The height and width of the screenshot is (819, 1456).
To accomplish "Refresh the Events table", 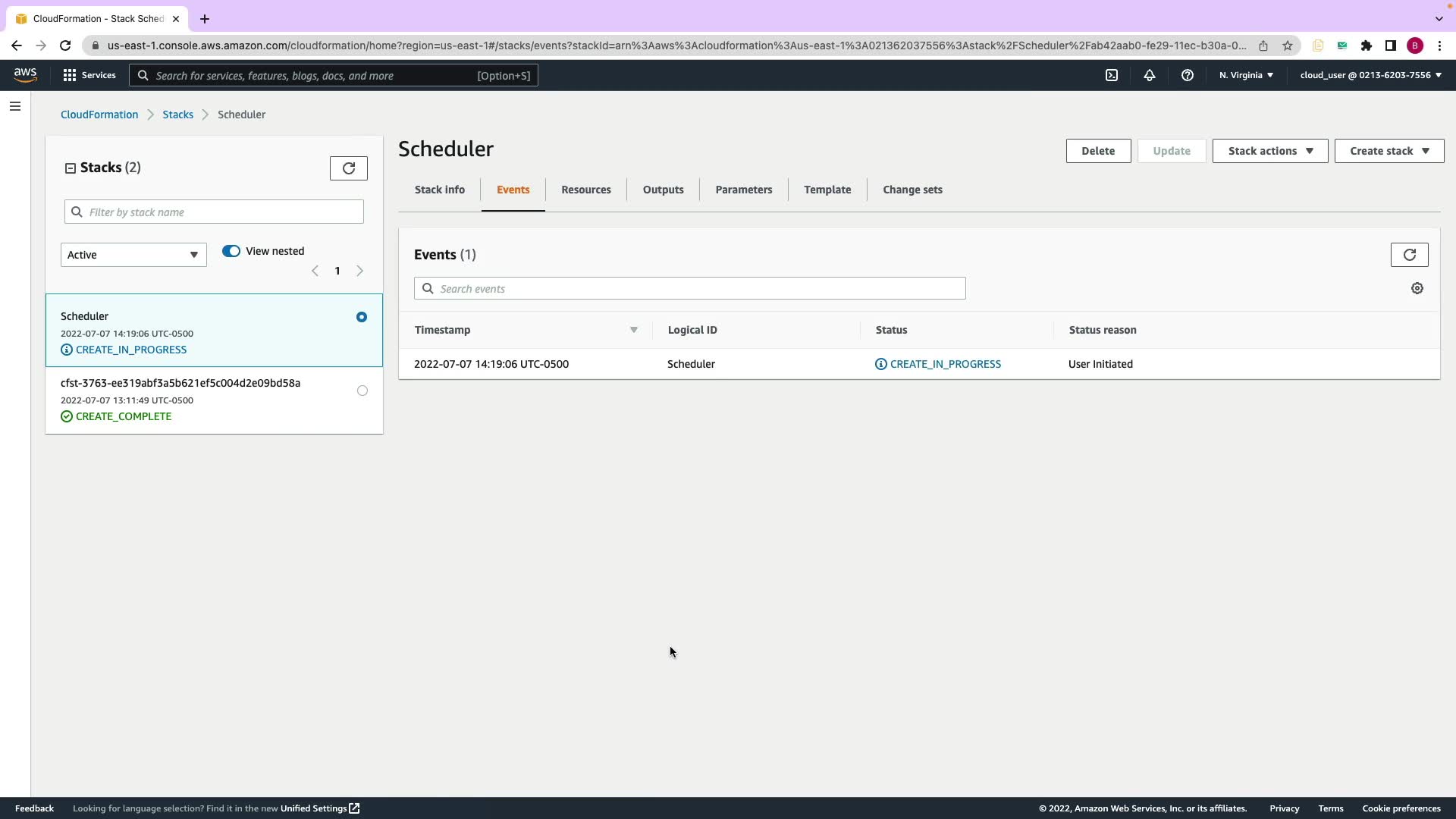I will coord(1409,255).
